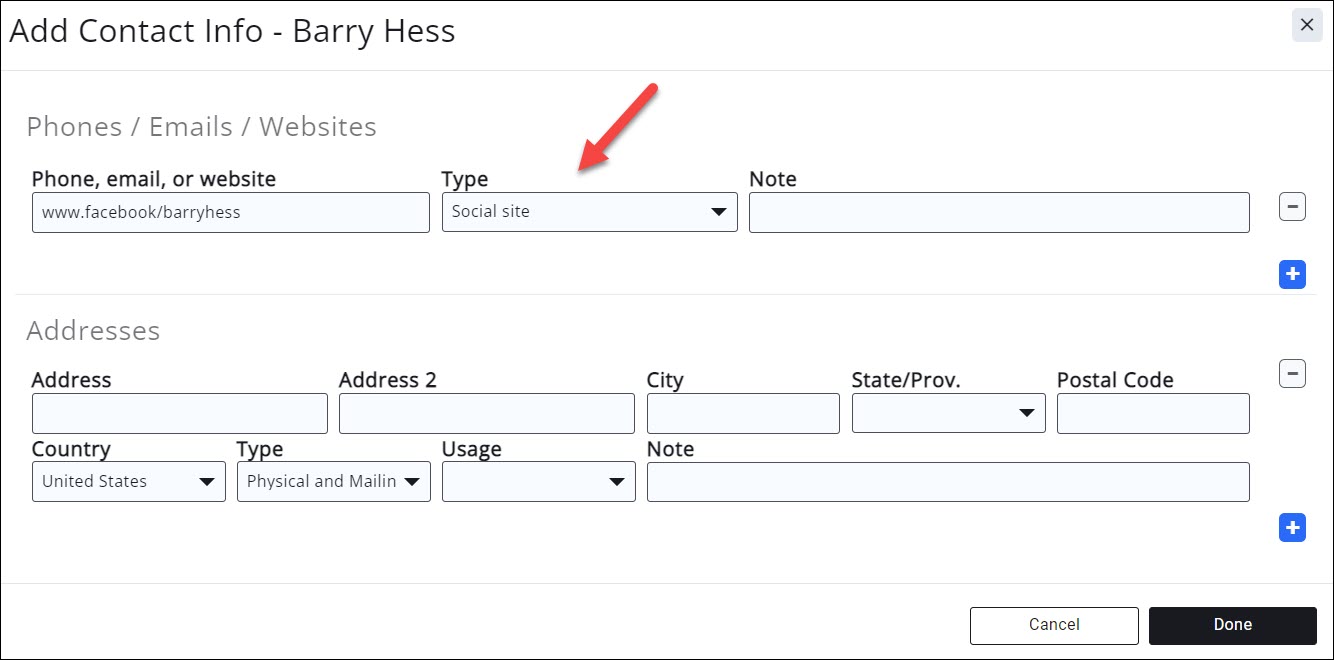Click the City text field
This screenshot has height=660, width=1334.
[x=742, y=413]
